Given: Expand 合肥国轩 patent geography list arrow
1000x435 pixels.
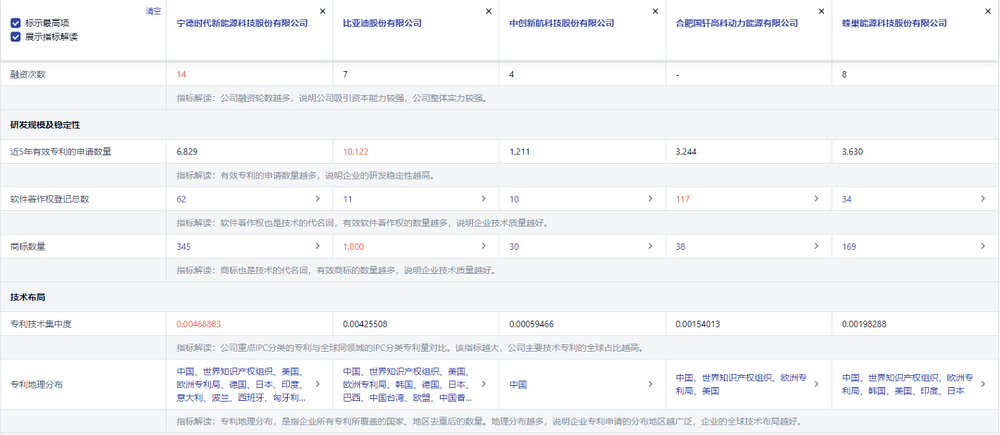Looking at the screenshot, I should (x=817, y=384).
